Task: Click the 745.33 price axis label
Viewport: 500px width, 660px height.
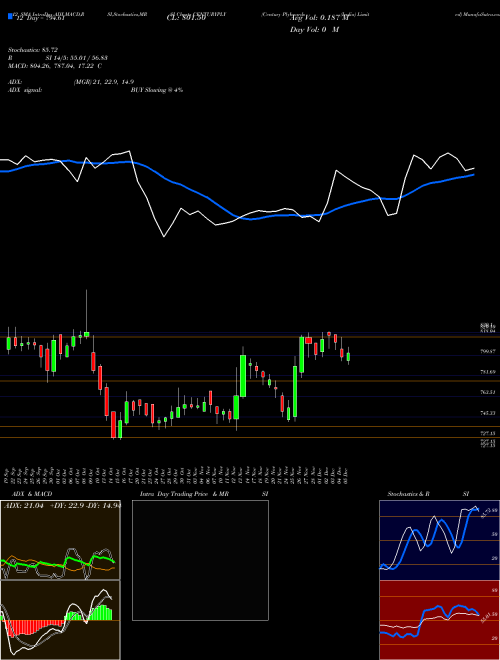Action: (x=488, y=413)
